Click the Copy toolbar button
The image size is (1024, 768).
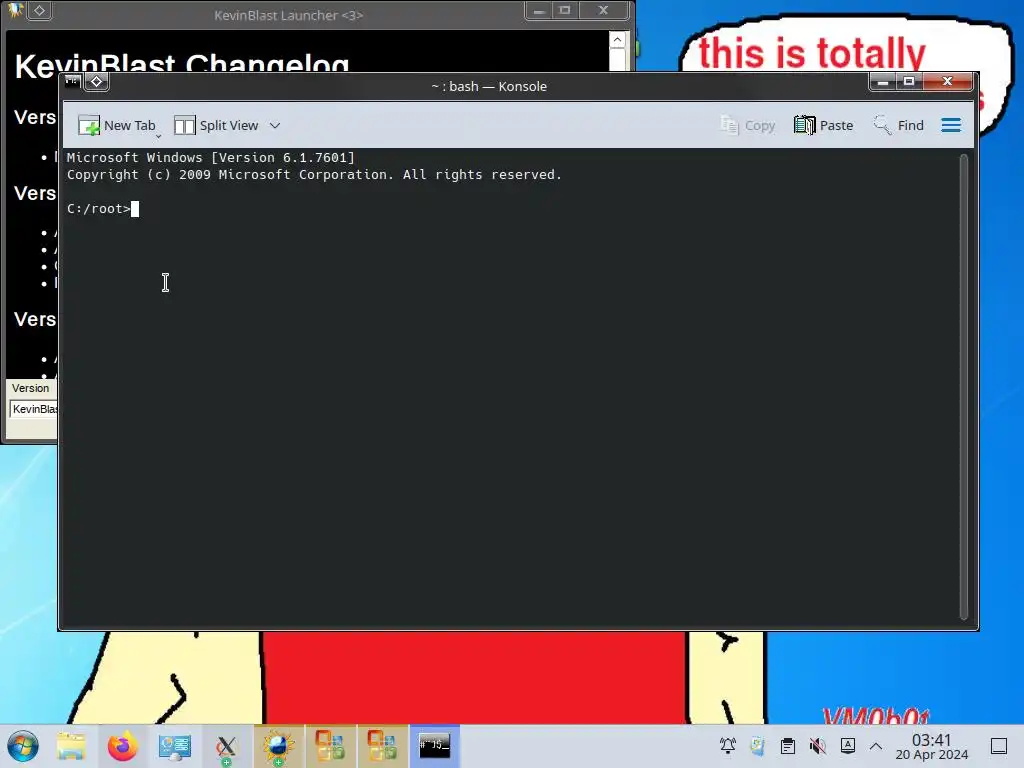click(x=748, y=125)
